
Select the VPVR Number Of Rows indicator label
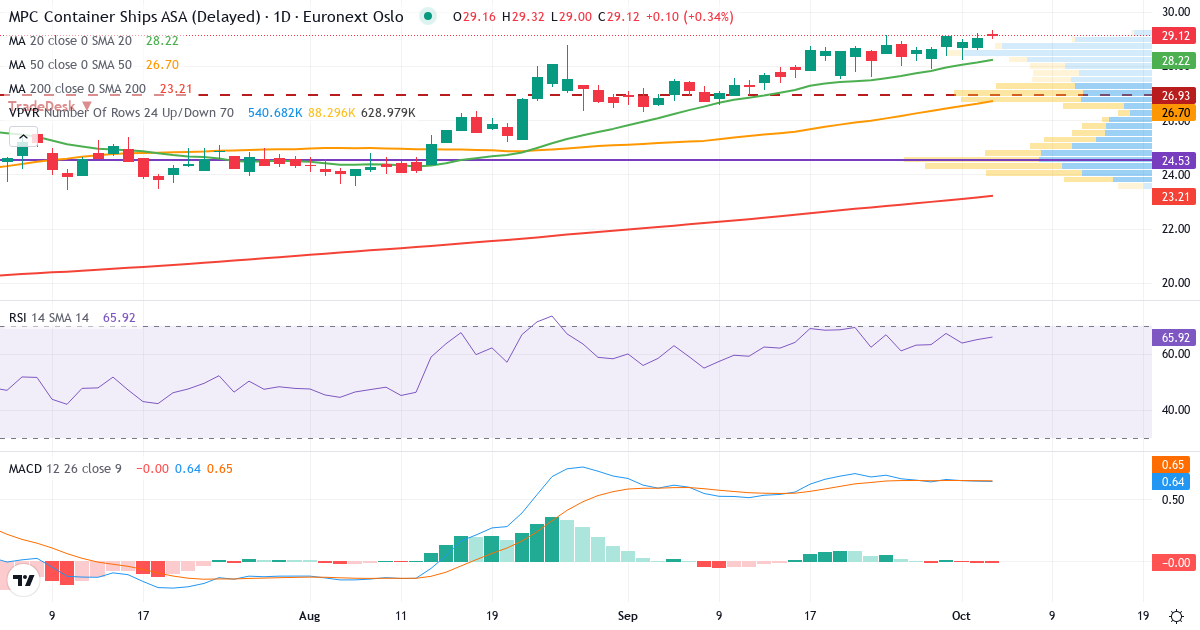pyautogui.click(x=121, y=113)
